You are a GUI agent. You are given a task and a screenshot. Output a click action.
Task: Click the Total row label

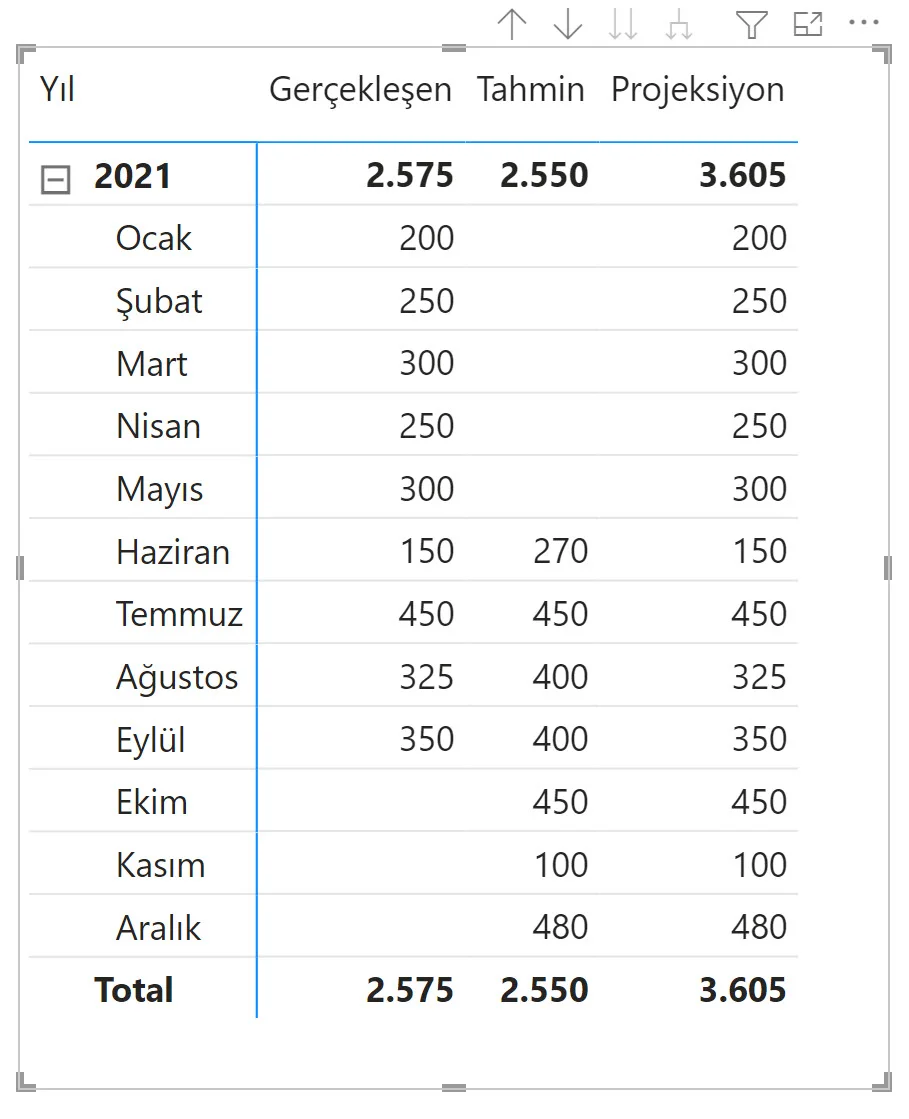[134, 991]
